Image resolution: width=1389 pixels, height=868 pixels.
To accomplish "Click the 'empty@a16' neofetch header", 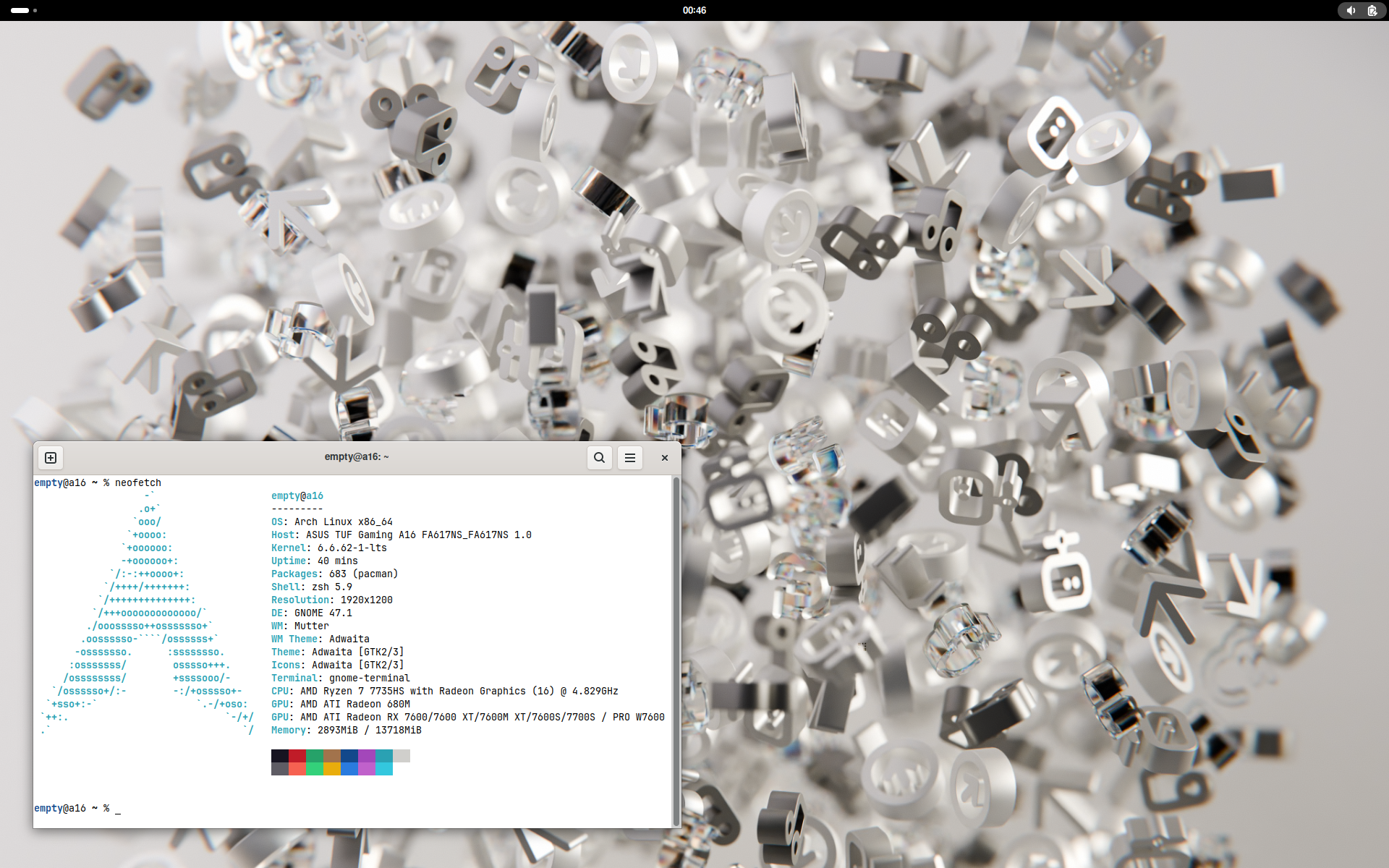I will (297, 495).
